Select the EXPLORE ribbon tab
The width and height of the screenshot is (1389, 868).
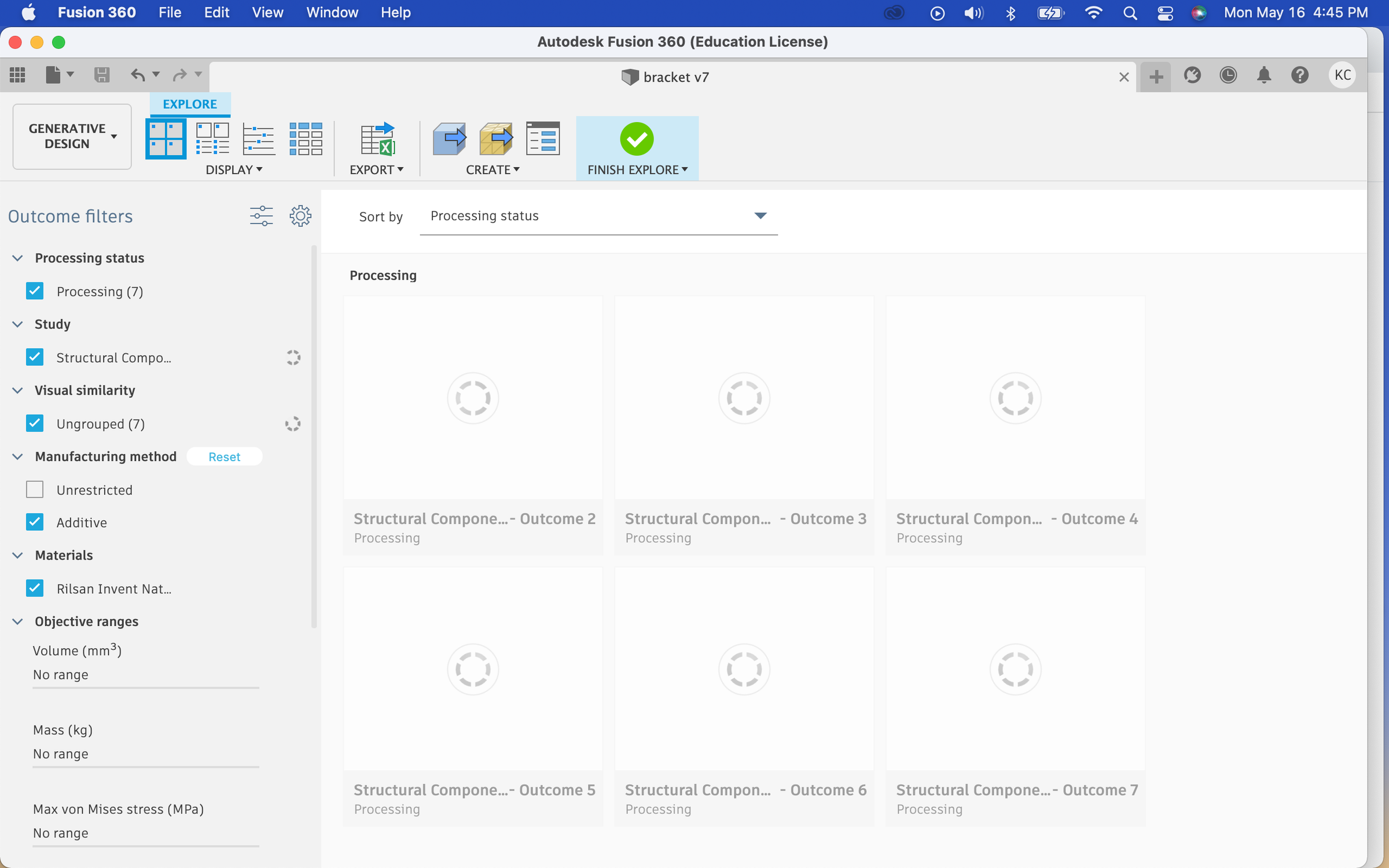click(189, 104)
